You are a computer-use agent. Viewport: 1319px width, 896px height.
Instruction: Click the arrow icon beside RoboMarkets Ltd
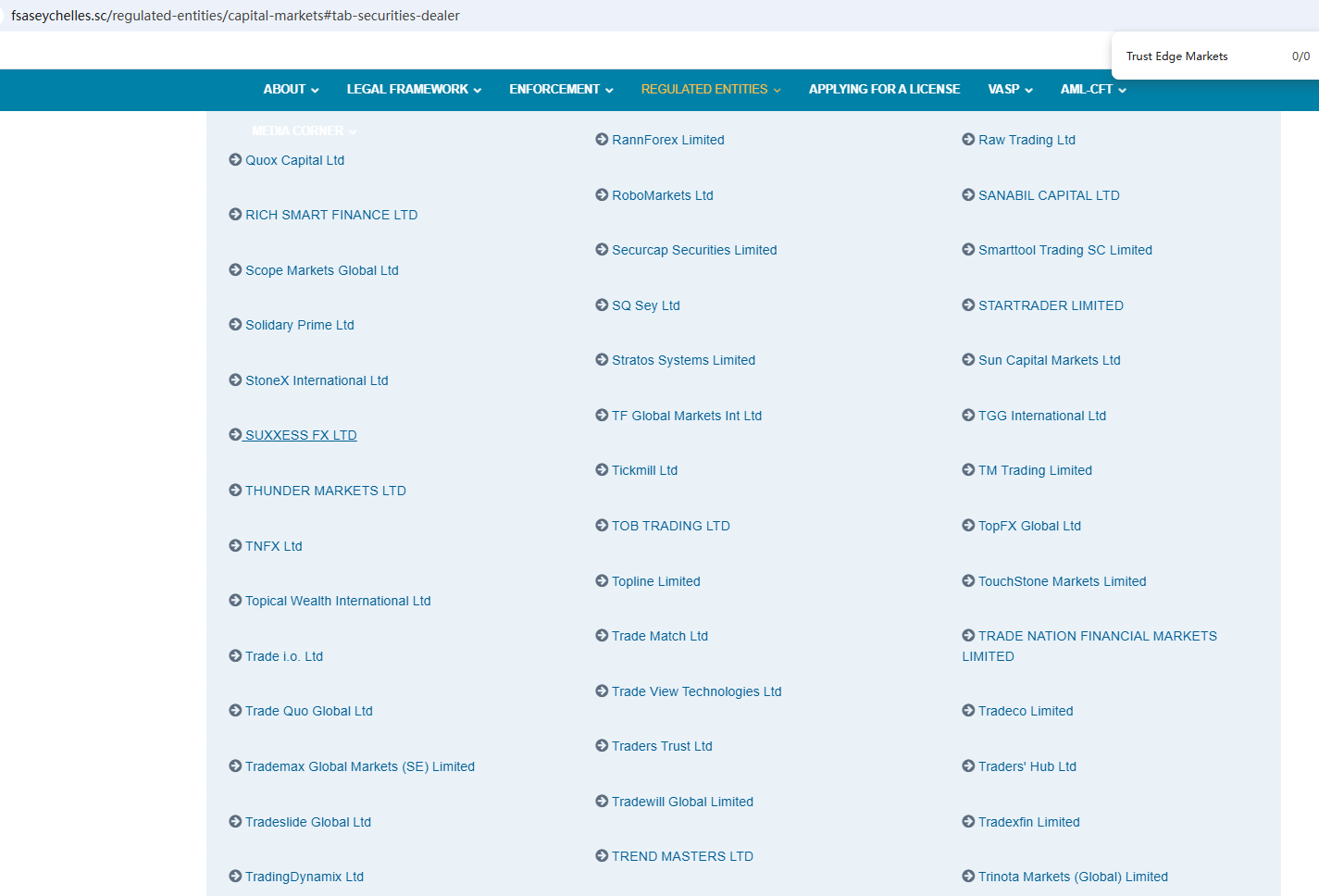pyautogui.click(x=602, y=195)
